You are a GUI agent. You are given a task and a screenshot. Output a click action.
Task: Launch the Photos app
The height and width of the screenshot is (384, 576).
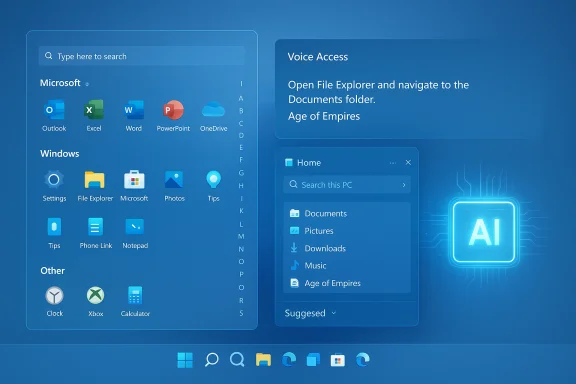pos(174,186)
